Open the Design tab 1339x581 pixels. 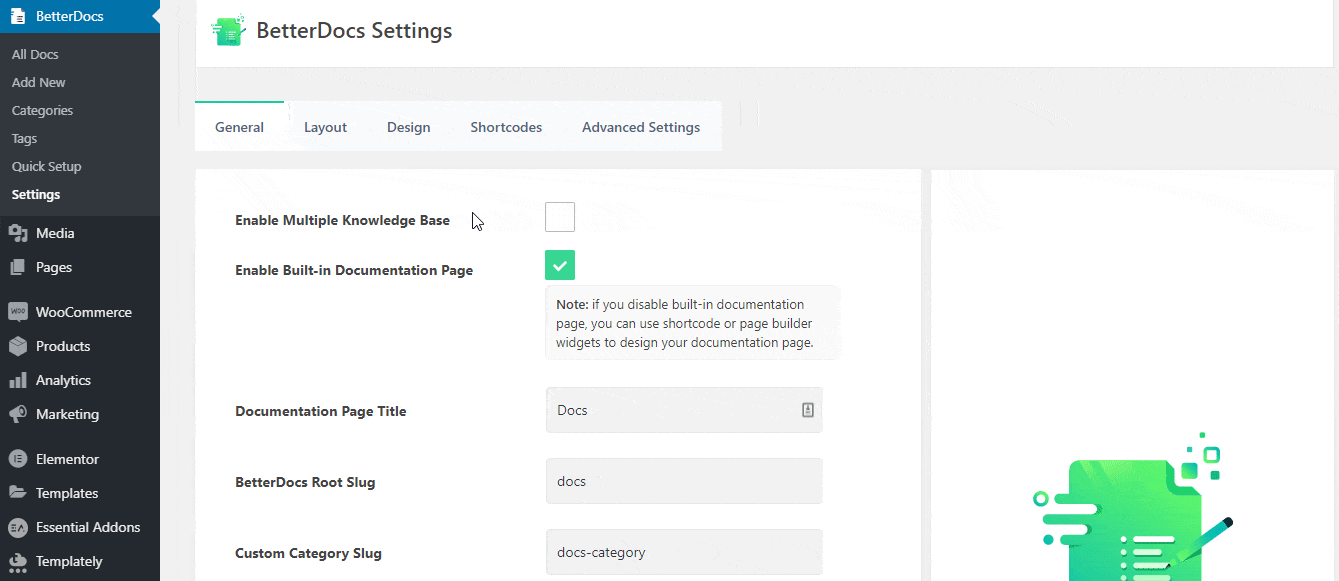[409, 127]
